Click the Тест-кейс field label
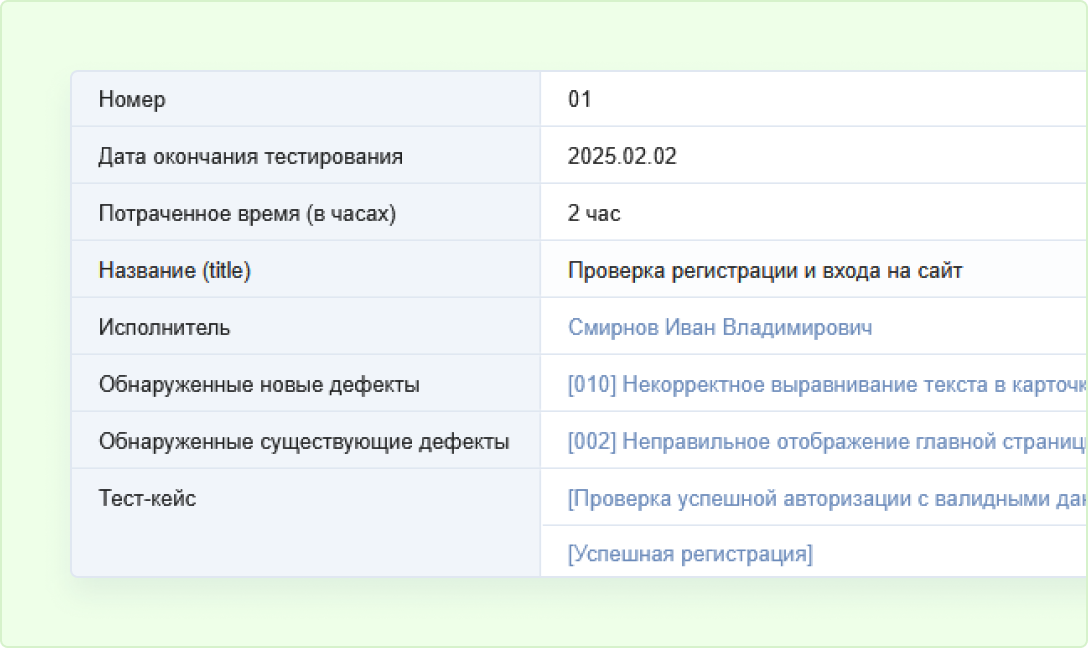 pyautogui.click(x=147, y=499)
